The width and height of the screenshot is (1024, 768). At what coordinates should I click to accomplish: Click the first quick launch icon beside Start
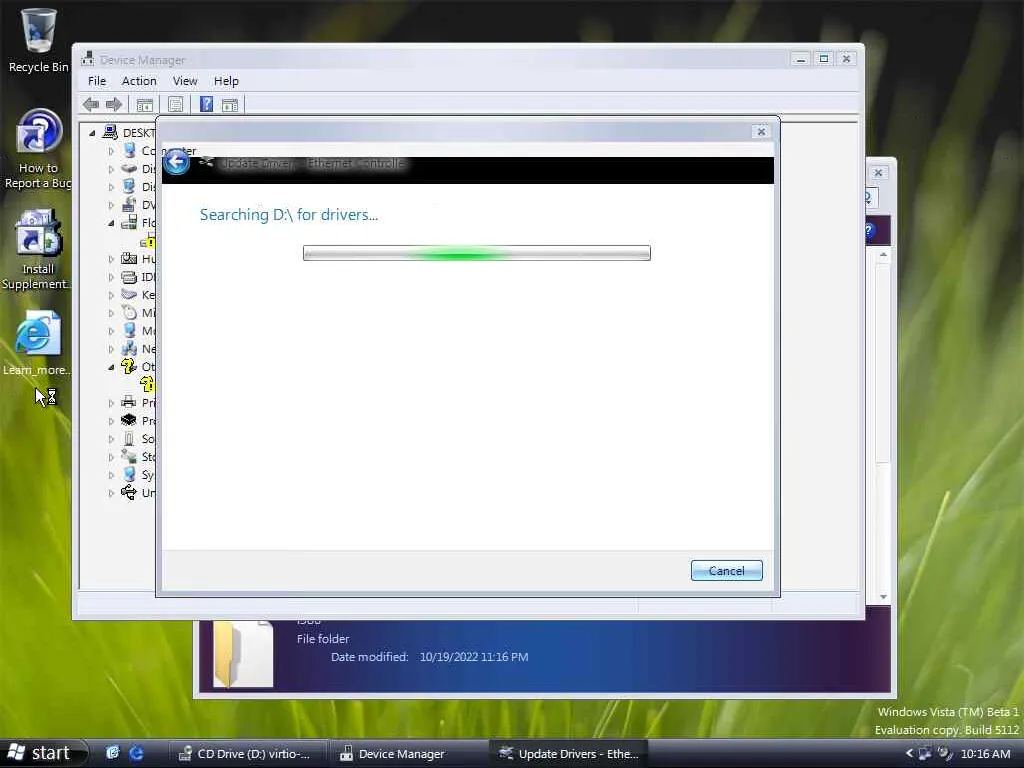112,753
